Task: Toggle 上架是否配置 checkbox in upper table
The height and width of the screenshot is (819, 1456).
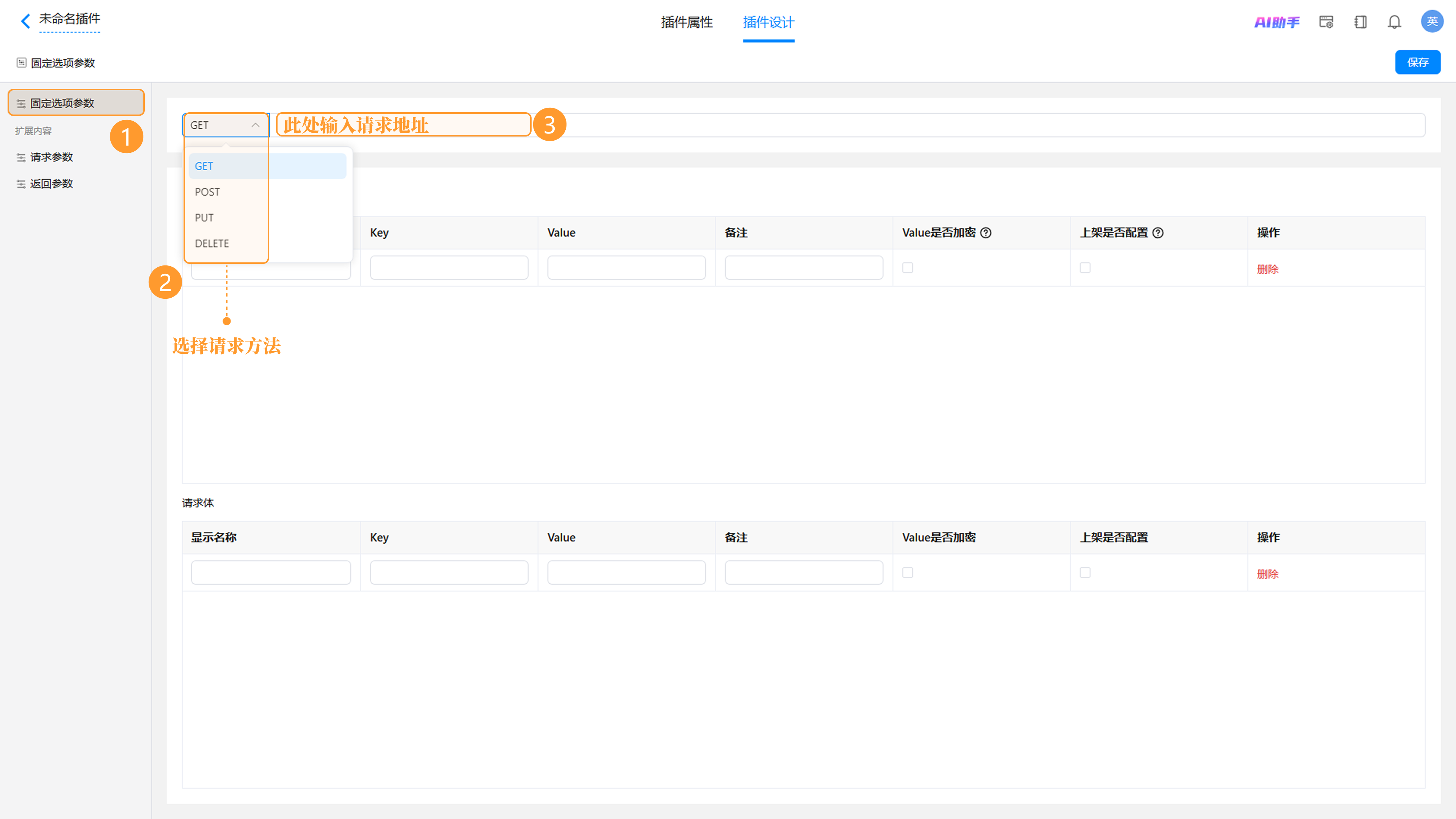Action: pos(1085,268)
